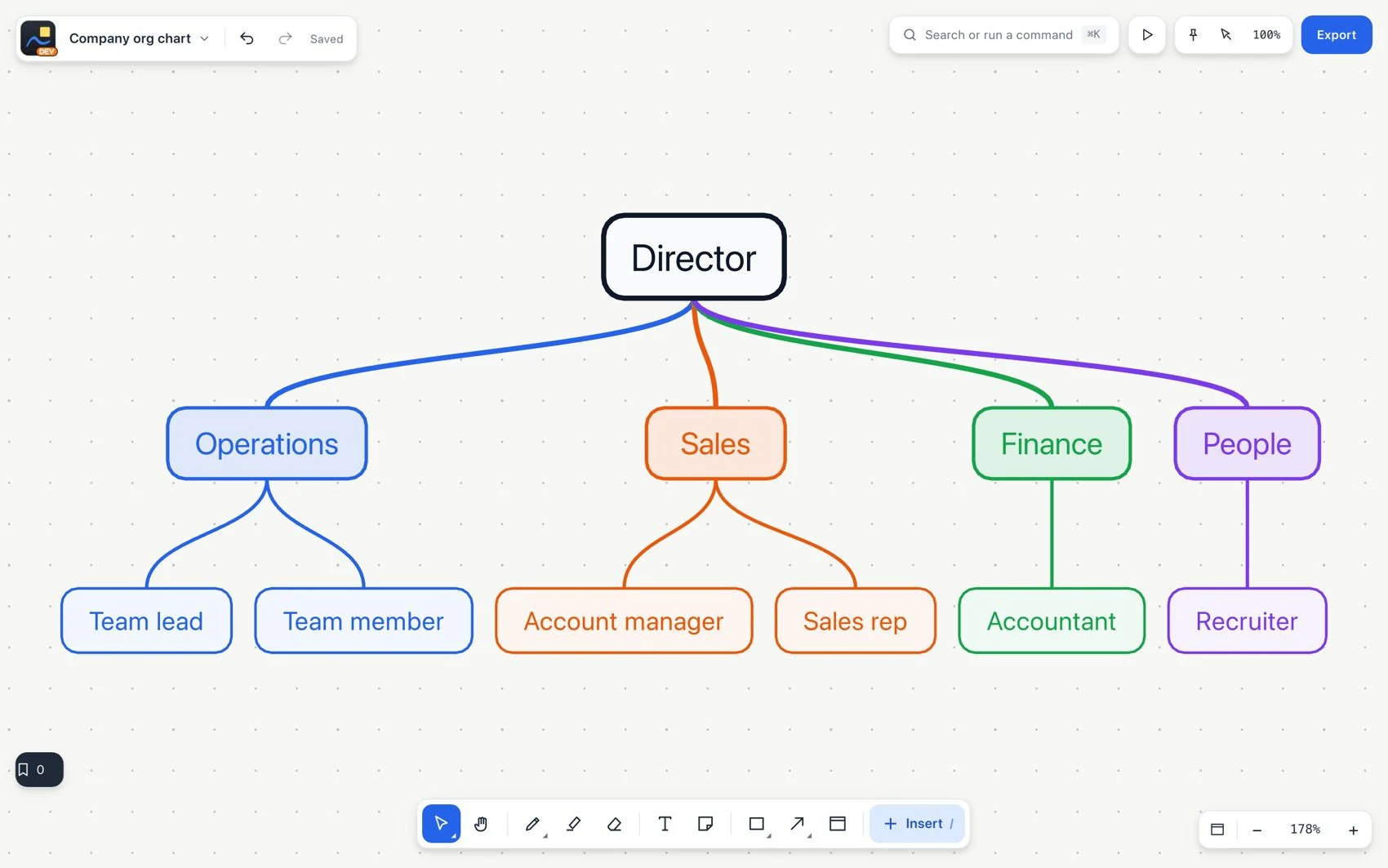Zoom in with the plus button
This screenshot has height=868, width=1388.
1353,830
